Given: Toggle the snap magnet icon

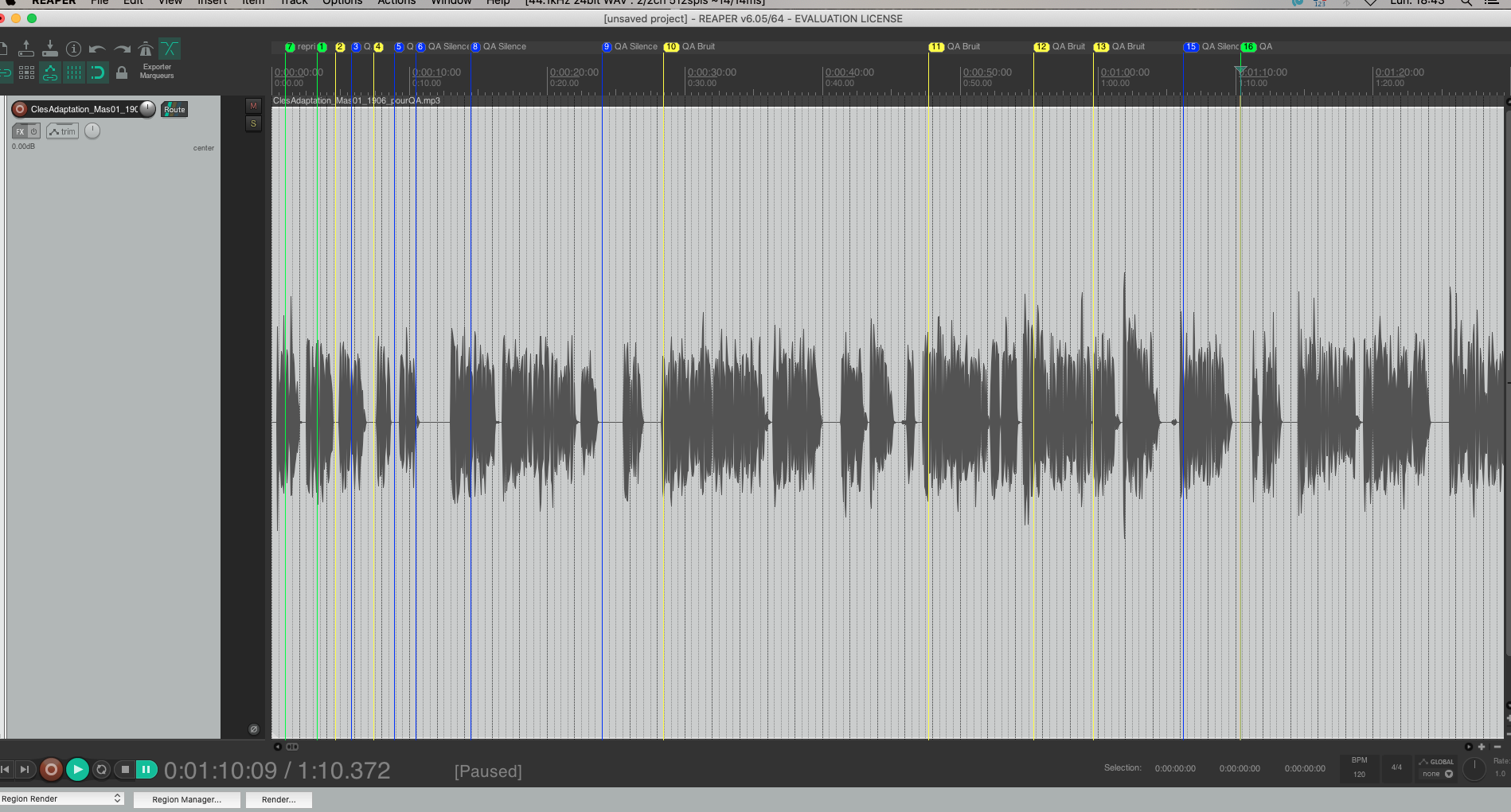Looking at the screenshot, I should click(97, 73).
